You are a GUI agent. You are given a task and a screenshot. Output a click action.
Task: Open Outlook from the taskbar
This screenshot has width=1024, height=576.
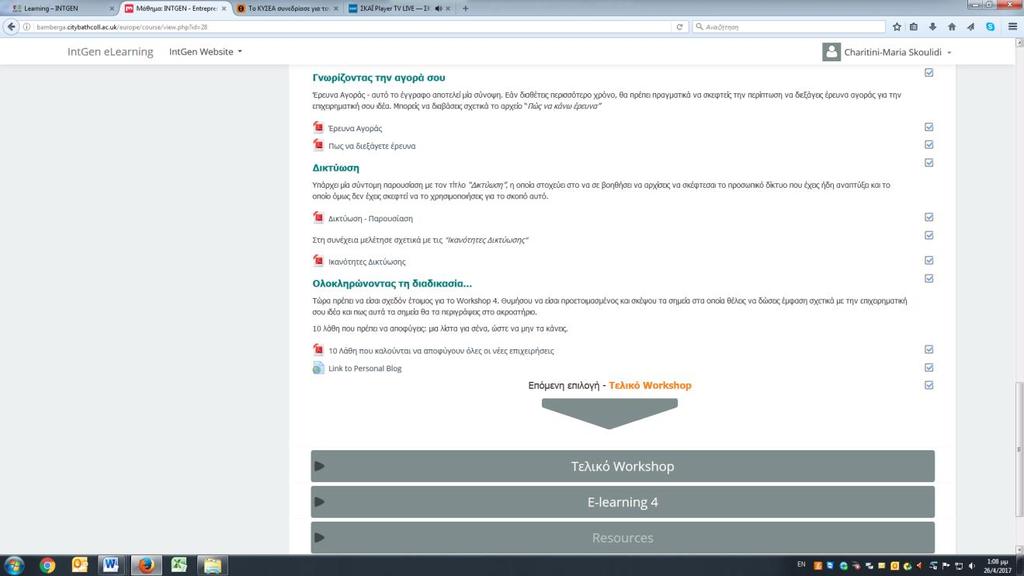(80, 564)
